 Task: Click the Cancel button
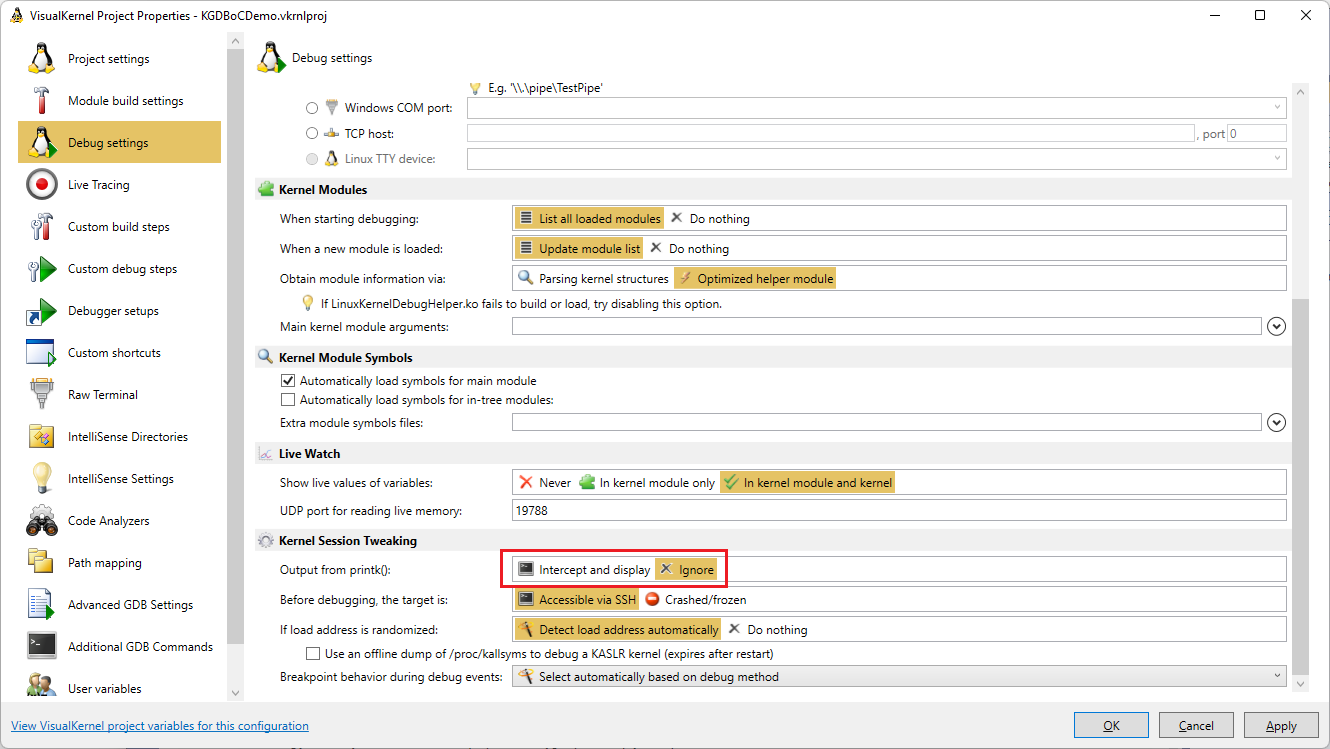[x=1196, y=725]
